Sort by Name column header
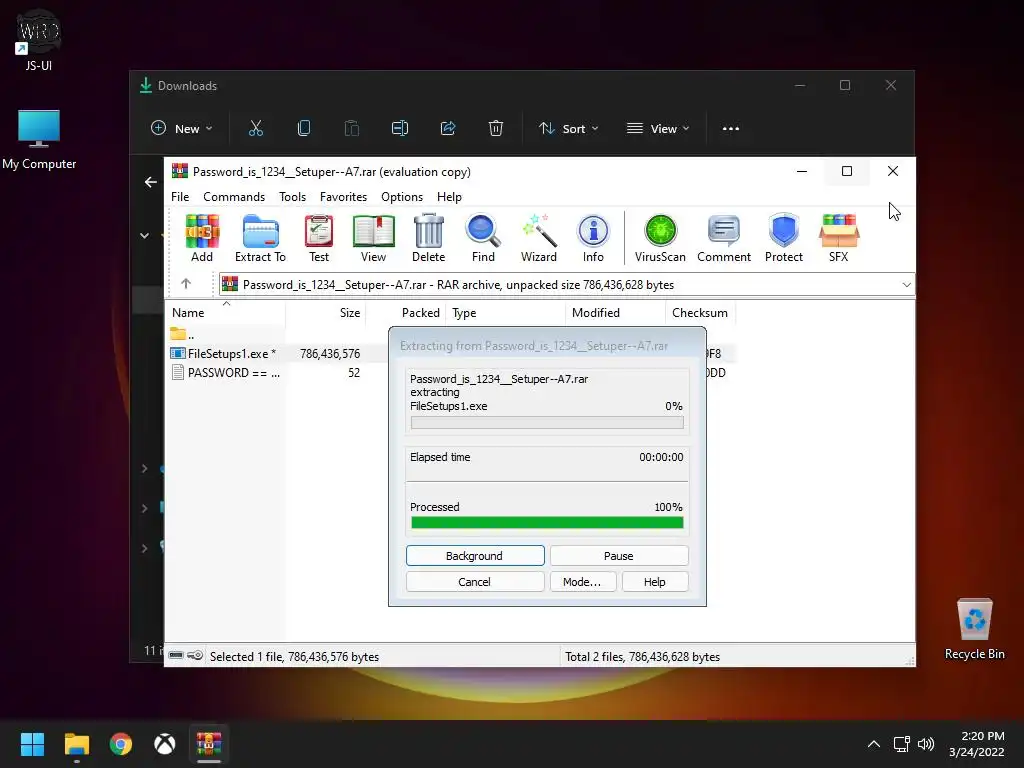This screenshot has height=768, width=1024. click(x=225, y=313)
